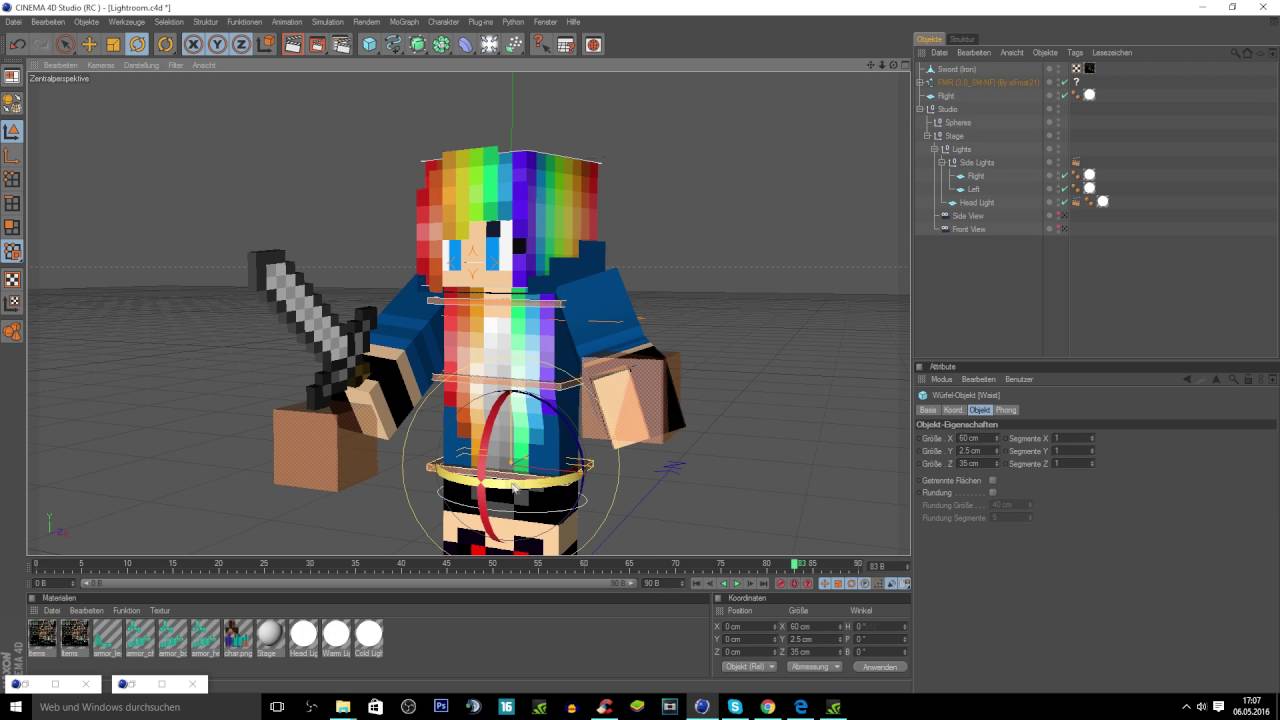1280x720 pixels.
Task: Click the red record keyframe button
Action: (x=781, y=583)
